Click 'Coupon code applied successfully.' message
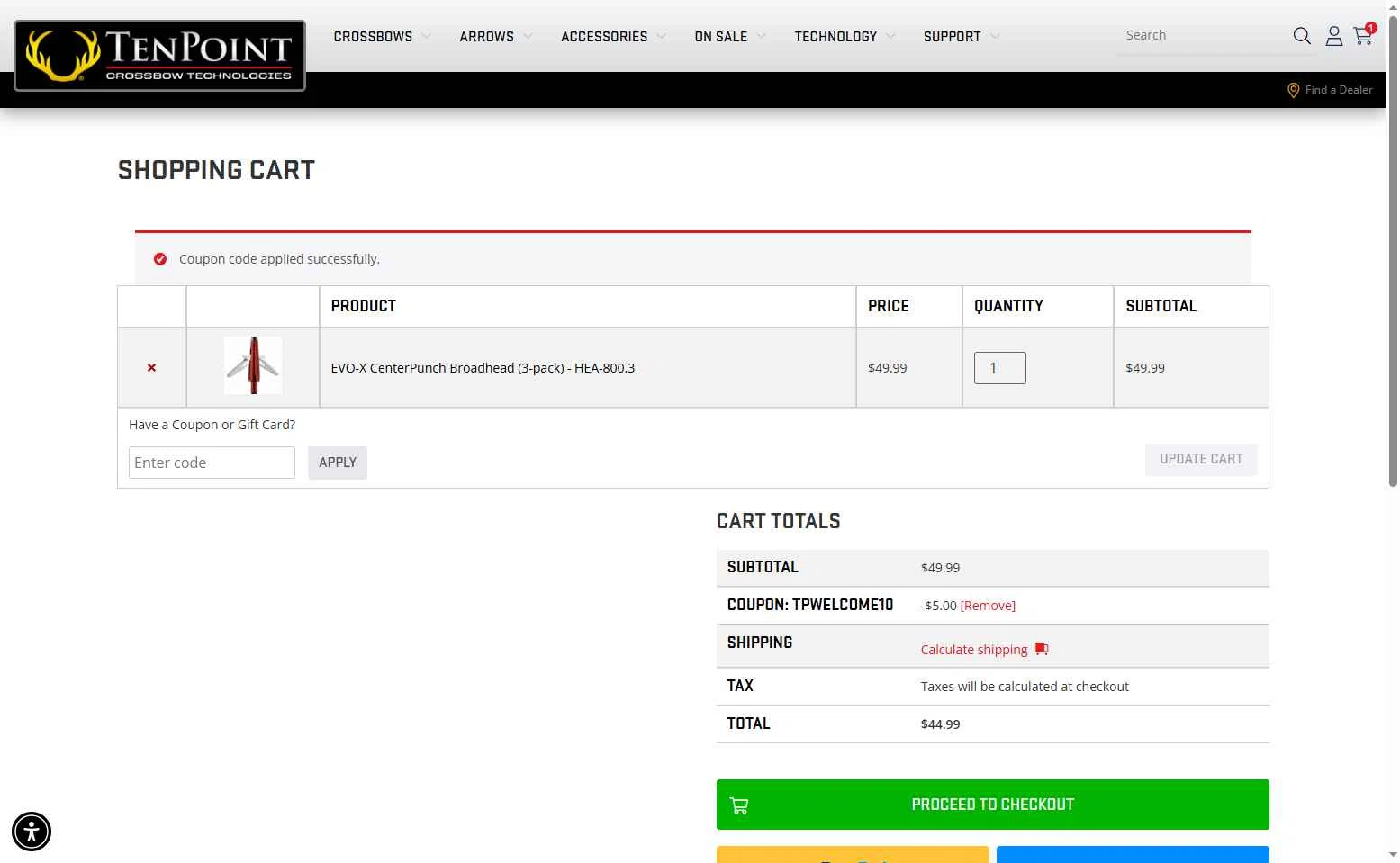 tap(279, 259)
